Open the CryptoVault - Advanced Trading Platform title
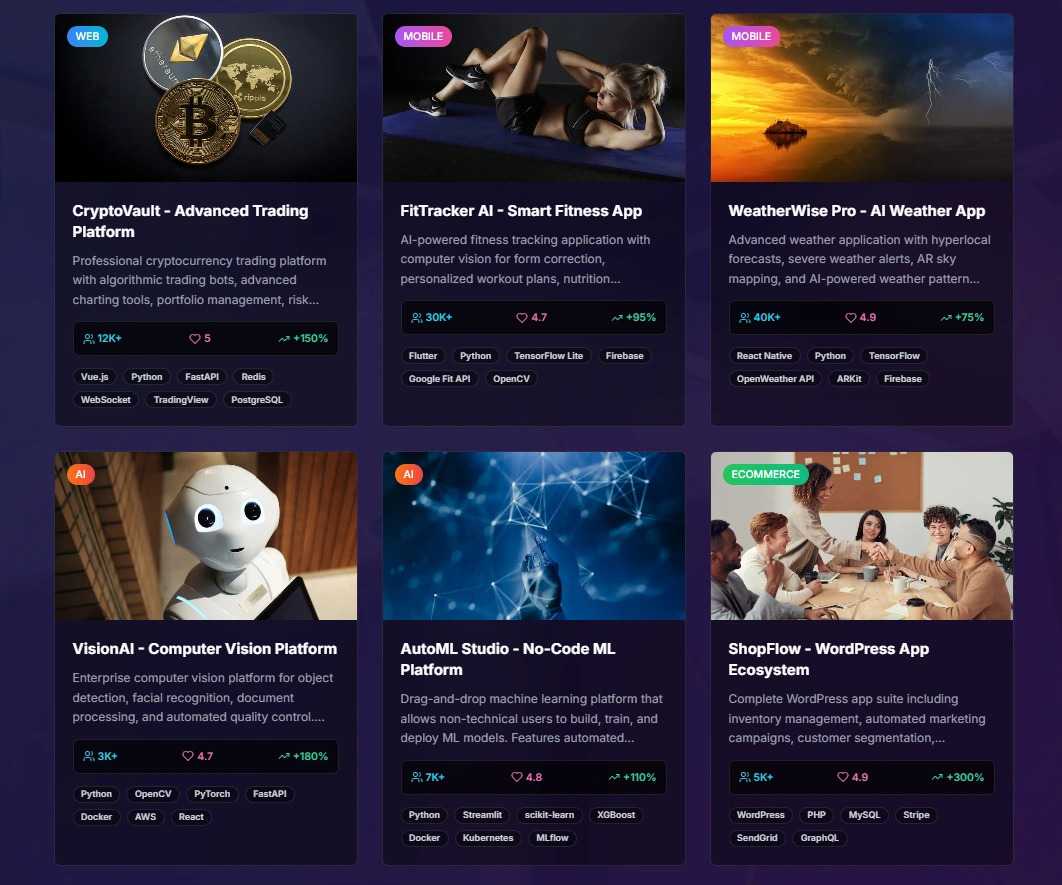 tap(190, 221)
